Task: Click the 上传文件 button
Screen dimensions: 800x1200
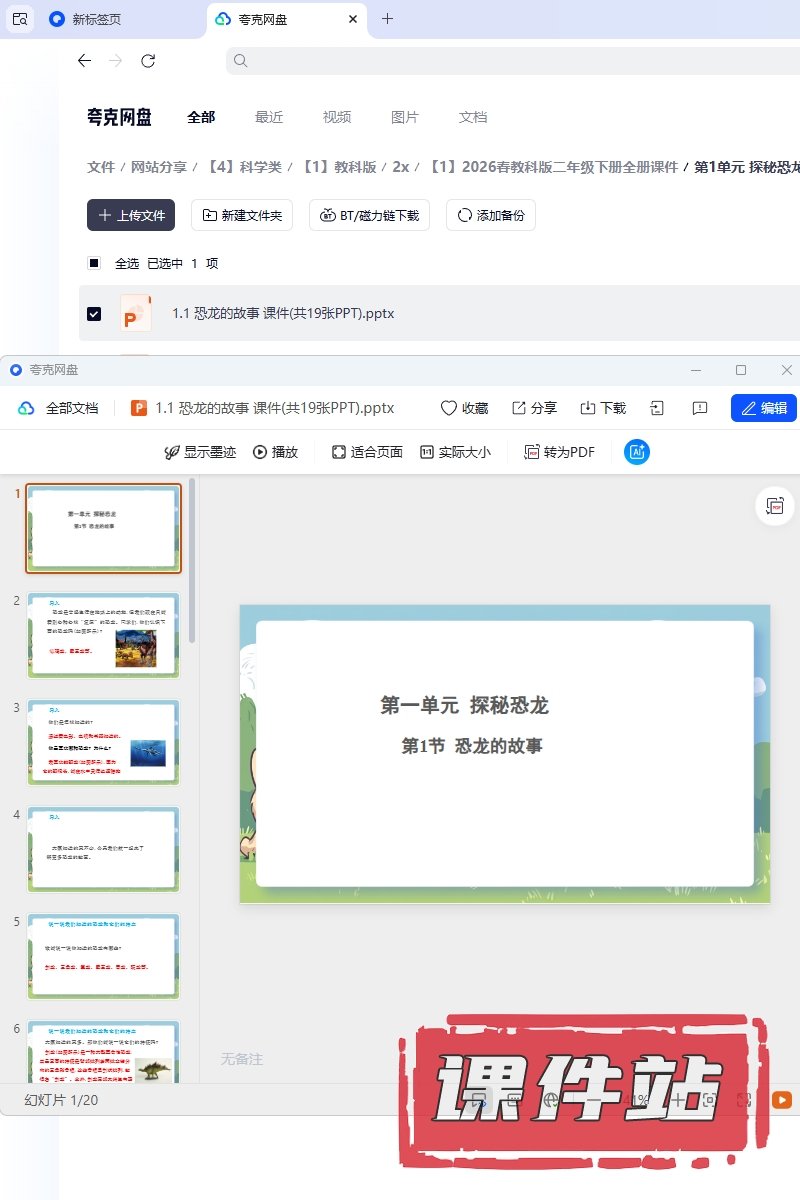Action: pos(131,215)
